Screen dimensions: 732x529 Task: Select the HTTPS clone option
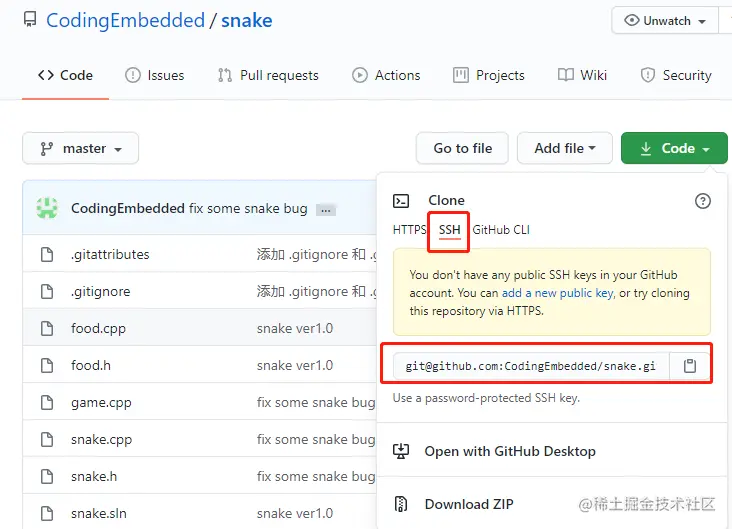pyautogui.click(x=409, y=230)
